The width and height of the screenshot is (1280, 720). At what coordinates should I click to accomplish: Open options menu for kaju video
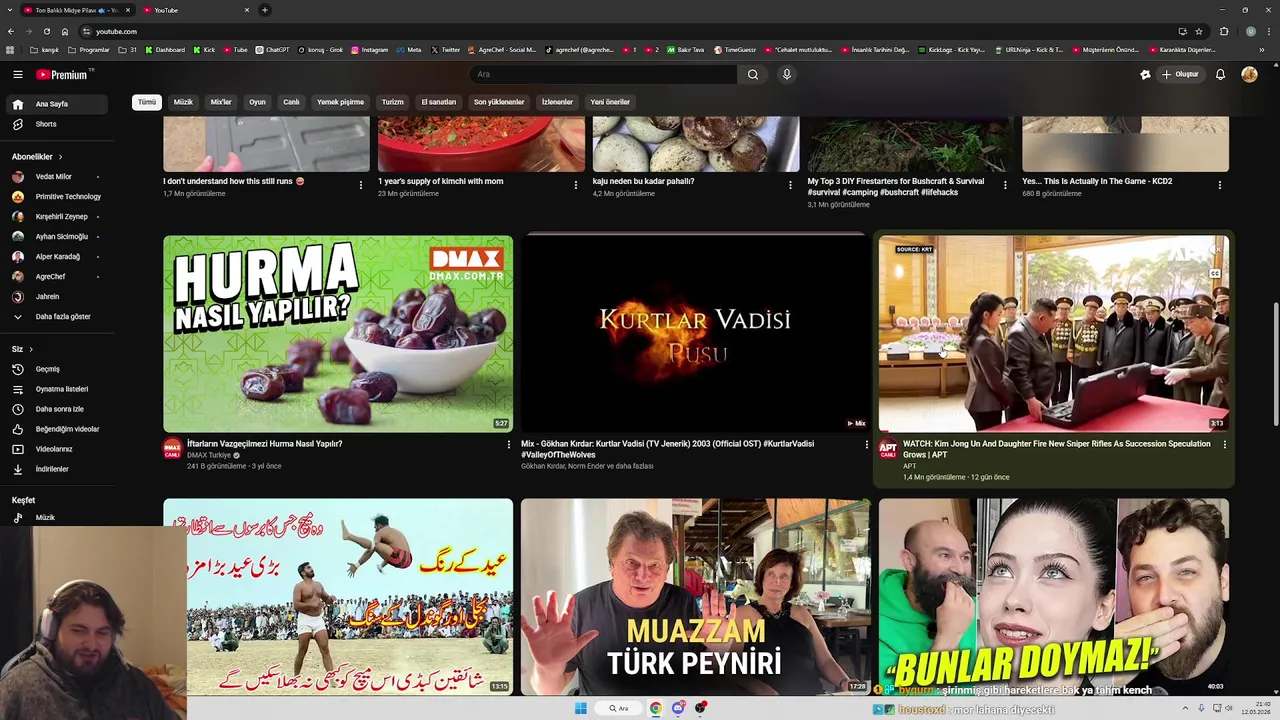790,185
